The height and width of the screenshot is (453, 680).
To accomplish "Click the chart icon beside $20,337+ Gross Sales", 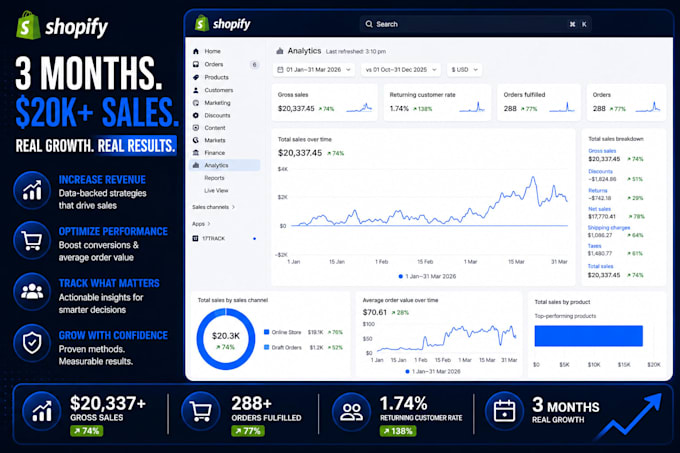I will (42, 411).
